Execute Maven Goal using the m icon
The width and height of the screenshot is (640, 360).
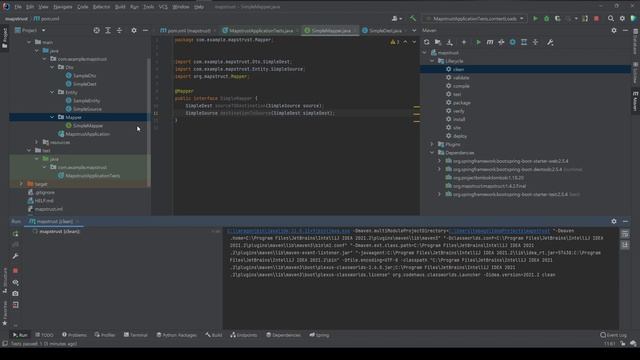point(490,42)
